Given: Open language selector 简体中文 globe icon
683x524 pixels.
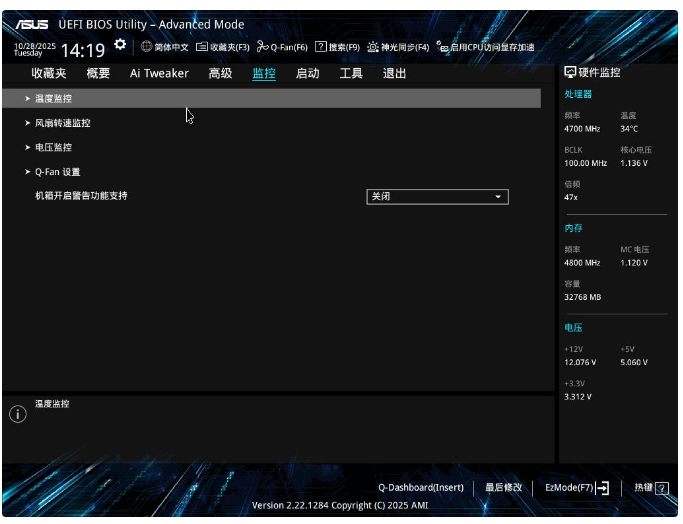Looking at the screenshot, I should [146, 47].
